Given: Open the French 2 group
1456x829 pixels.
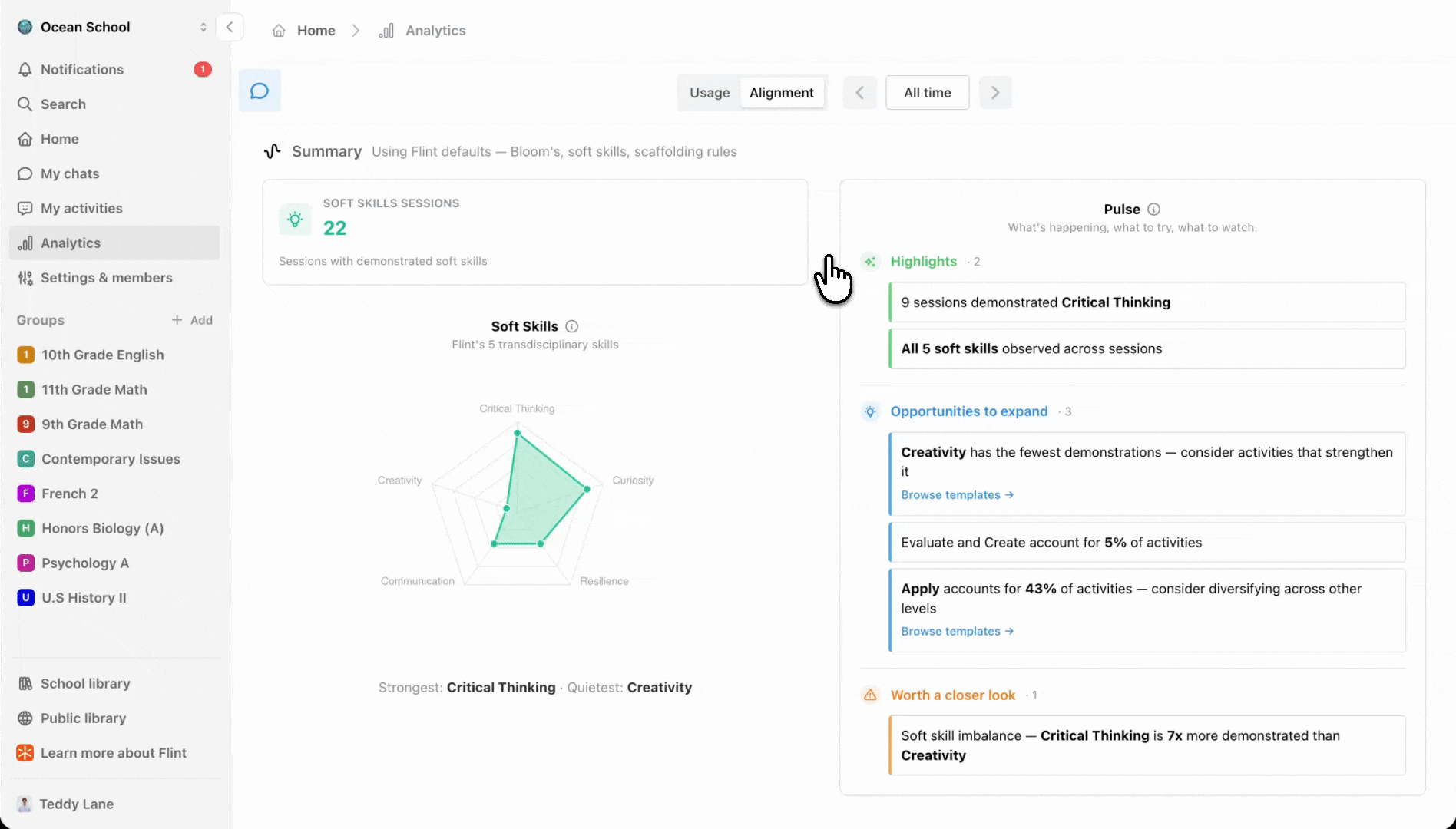Looking at the screenshot, I should point(114,494).
